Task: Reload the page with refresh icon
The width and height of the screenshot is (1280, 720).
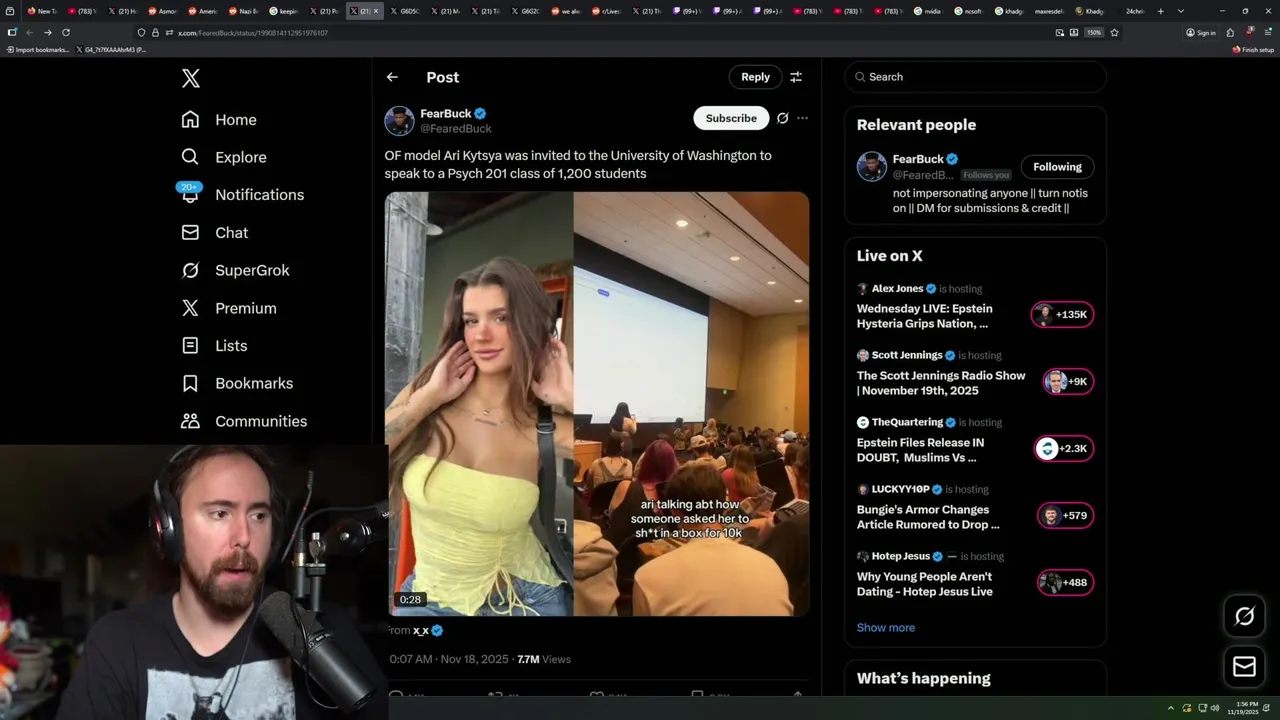Action: pyautogui.click(x=66, y=32)
